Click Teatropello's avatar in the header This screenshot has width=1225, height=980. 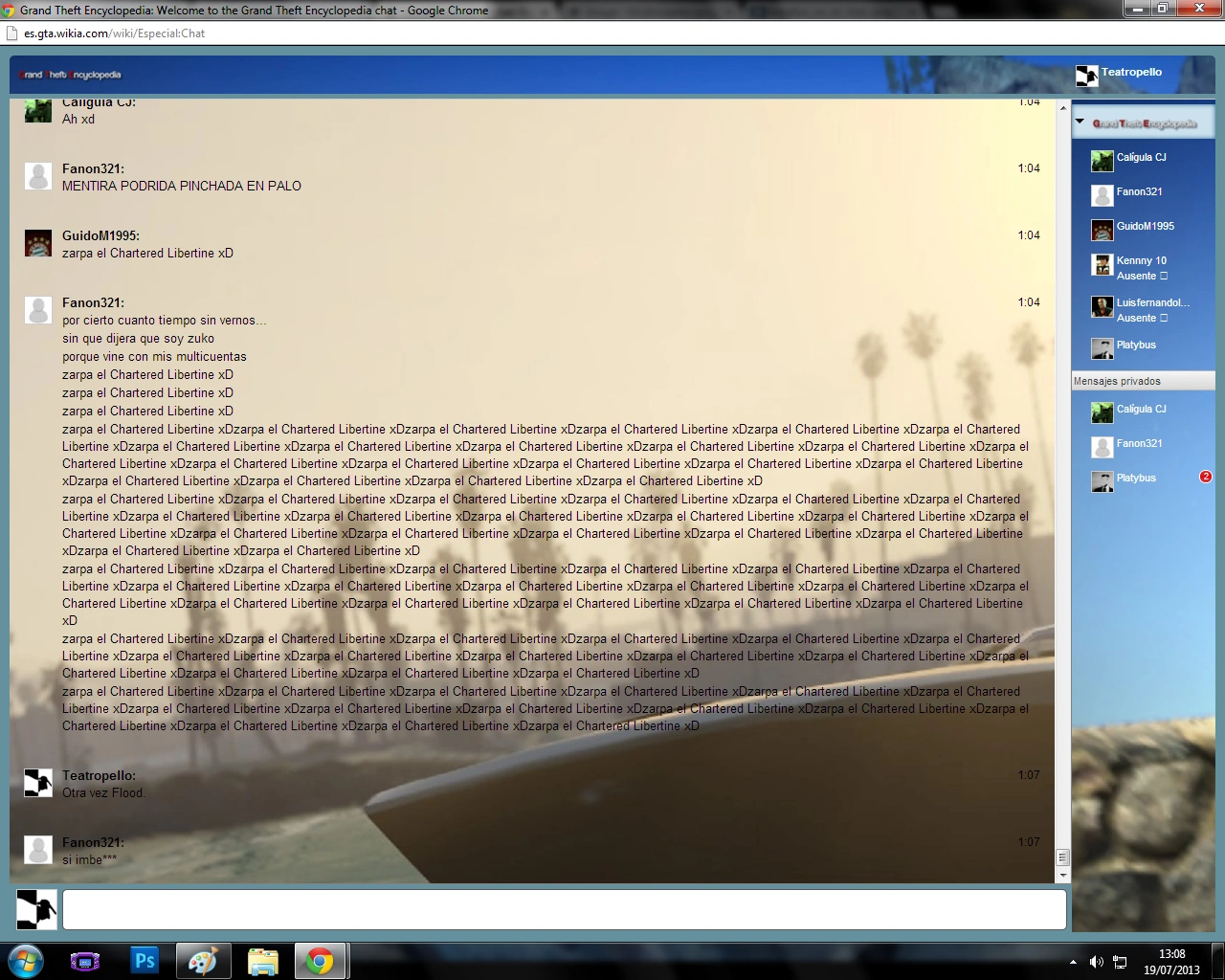point(1086,76)
